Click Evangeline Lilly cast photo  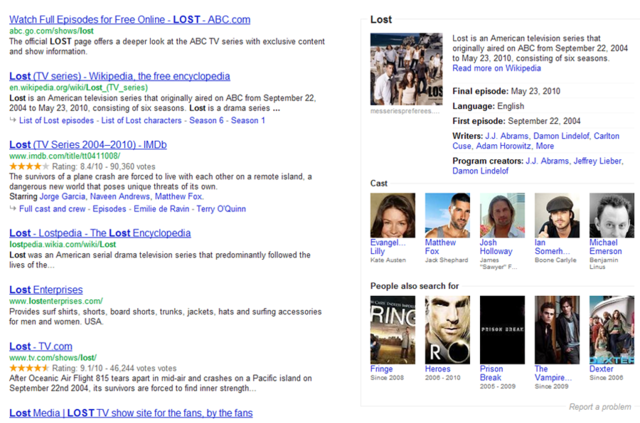click(x=393, y=215)
